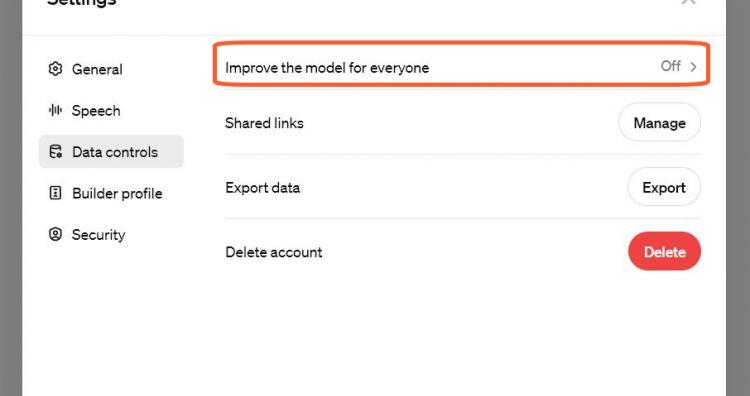Click the Shared links row label
The image size is (750, 396).
pos(264,123)
